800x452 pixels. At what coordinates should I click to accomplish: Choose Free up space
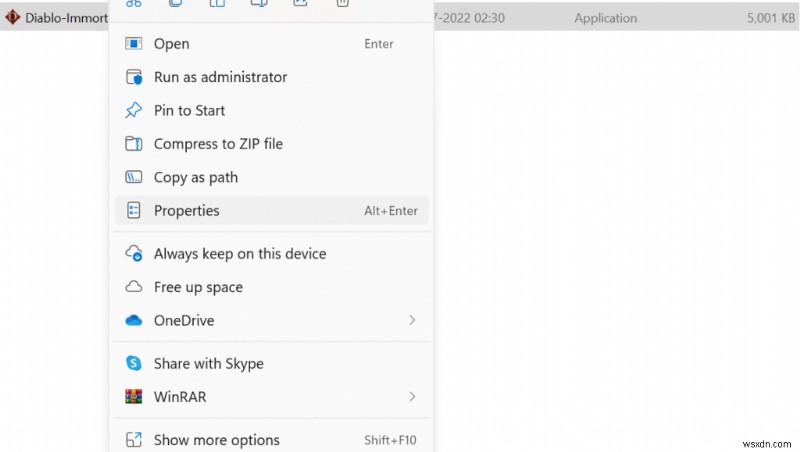(198, 287)
